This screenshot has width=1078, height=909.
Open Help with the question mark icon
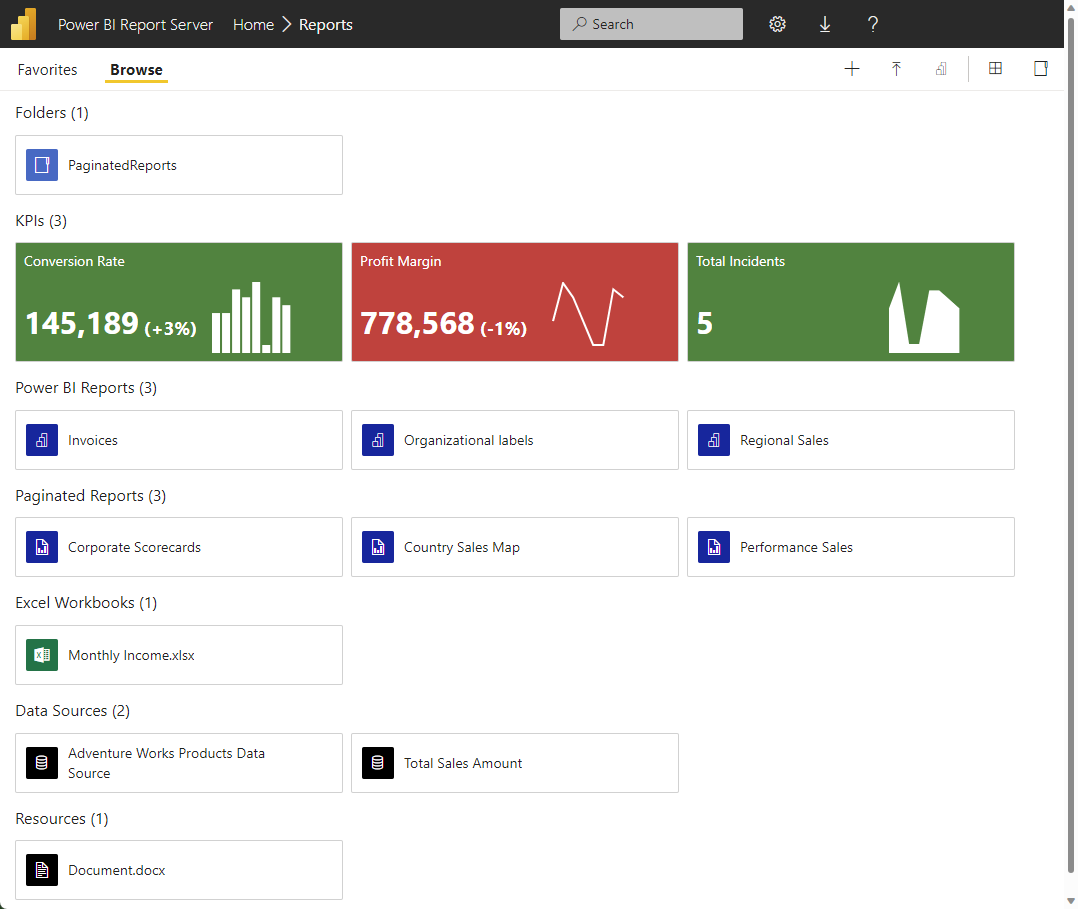point(872,24)
